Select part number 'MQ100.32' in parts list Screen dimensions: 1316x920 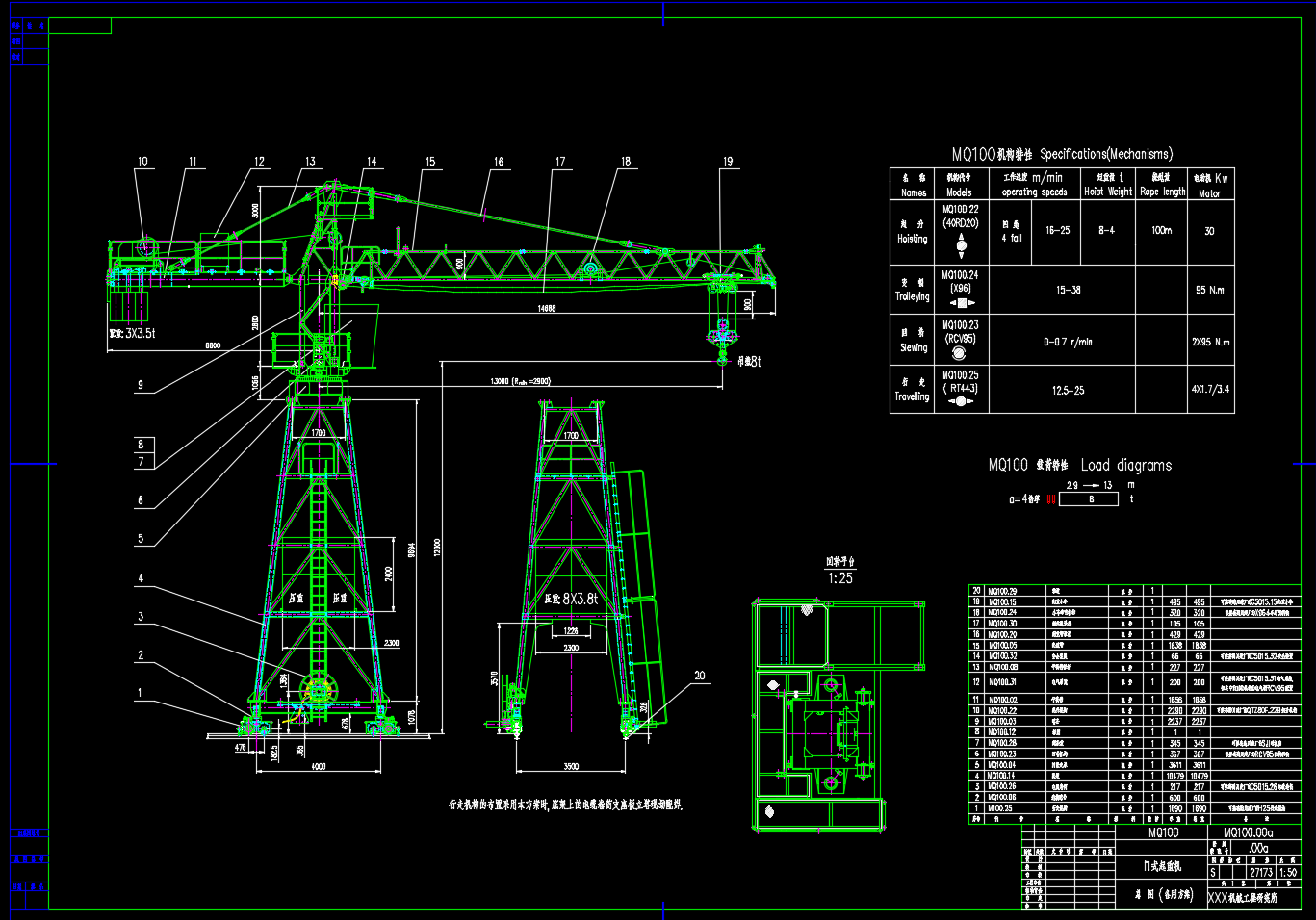(1002, 656)
